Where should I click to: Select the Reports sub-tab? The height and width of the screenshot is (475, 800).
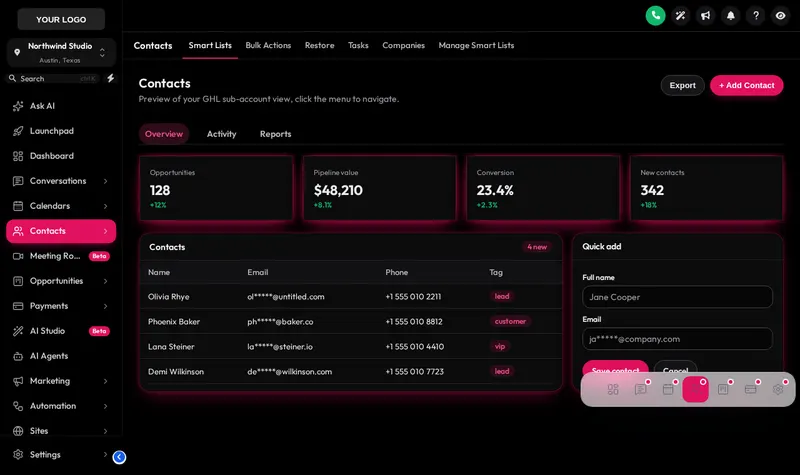point(276,134)
